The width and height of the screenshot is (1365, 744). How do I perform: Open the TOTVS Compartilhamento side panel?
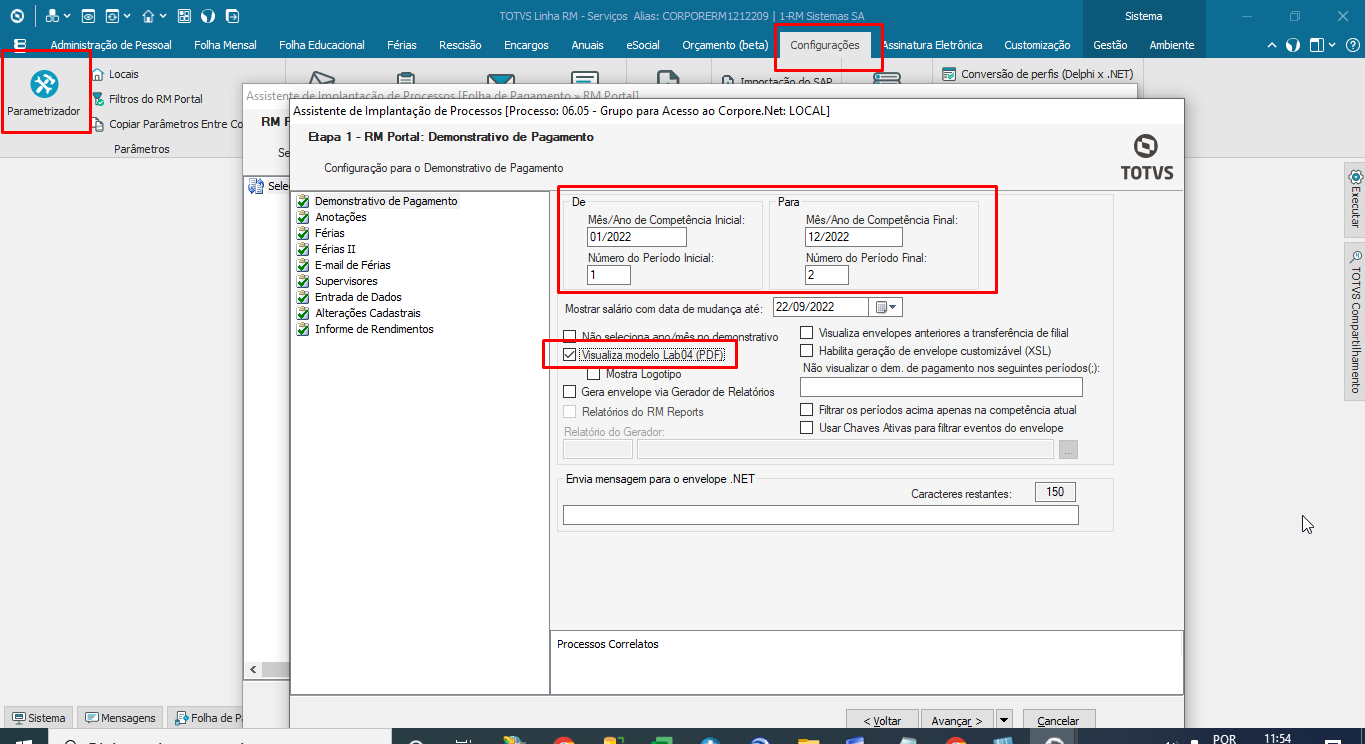[x=1355, y=320]
